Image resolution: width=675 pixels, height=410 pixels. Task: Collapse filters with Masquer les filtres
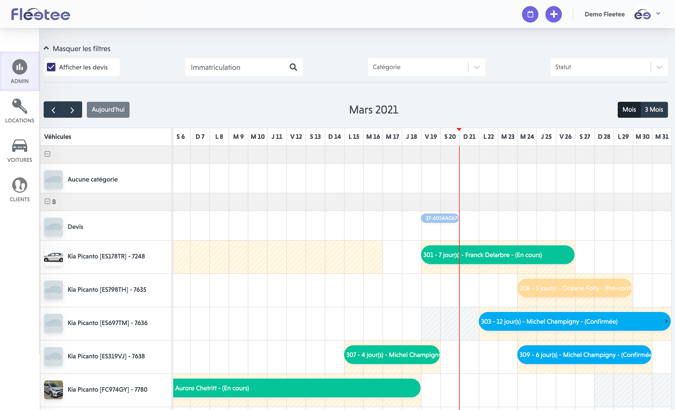coord(77,49)
